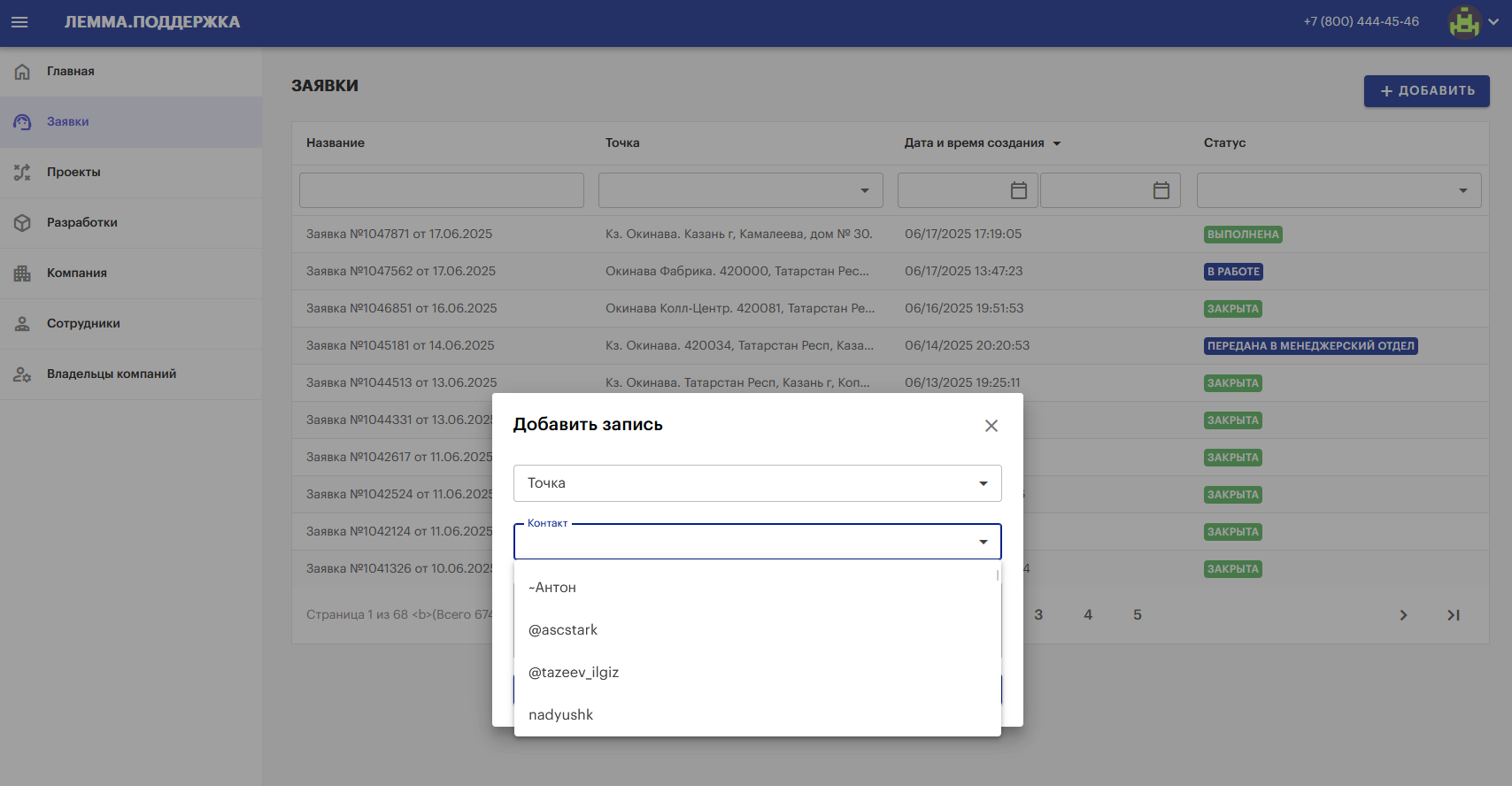Click the Разработки cube icon
This screenshot has height=786, width=1512.
point(22,223)
